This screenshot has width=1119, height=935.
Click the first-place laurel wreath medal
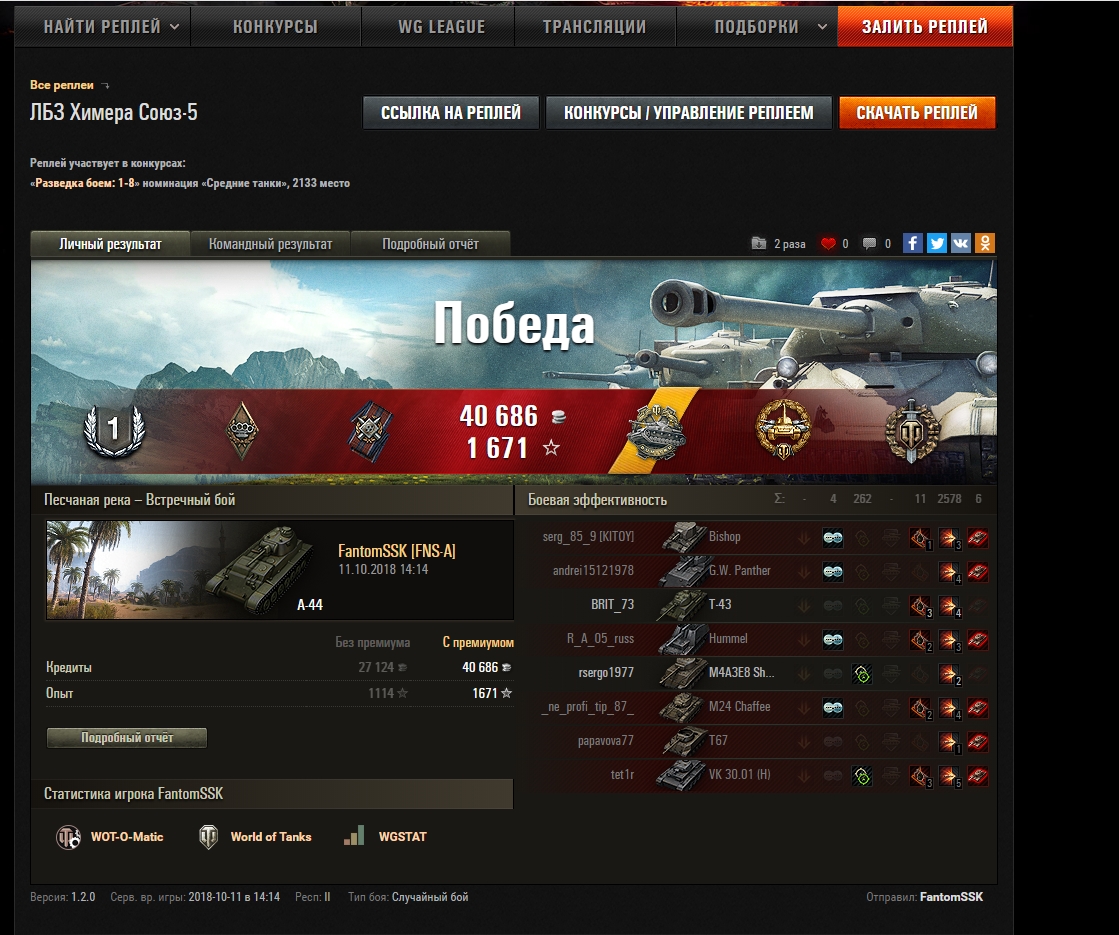tap(114, 430)
